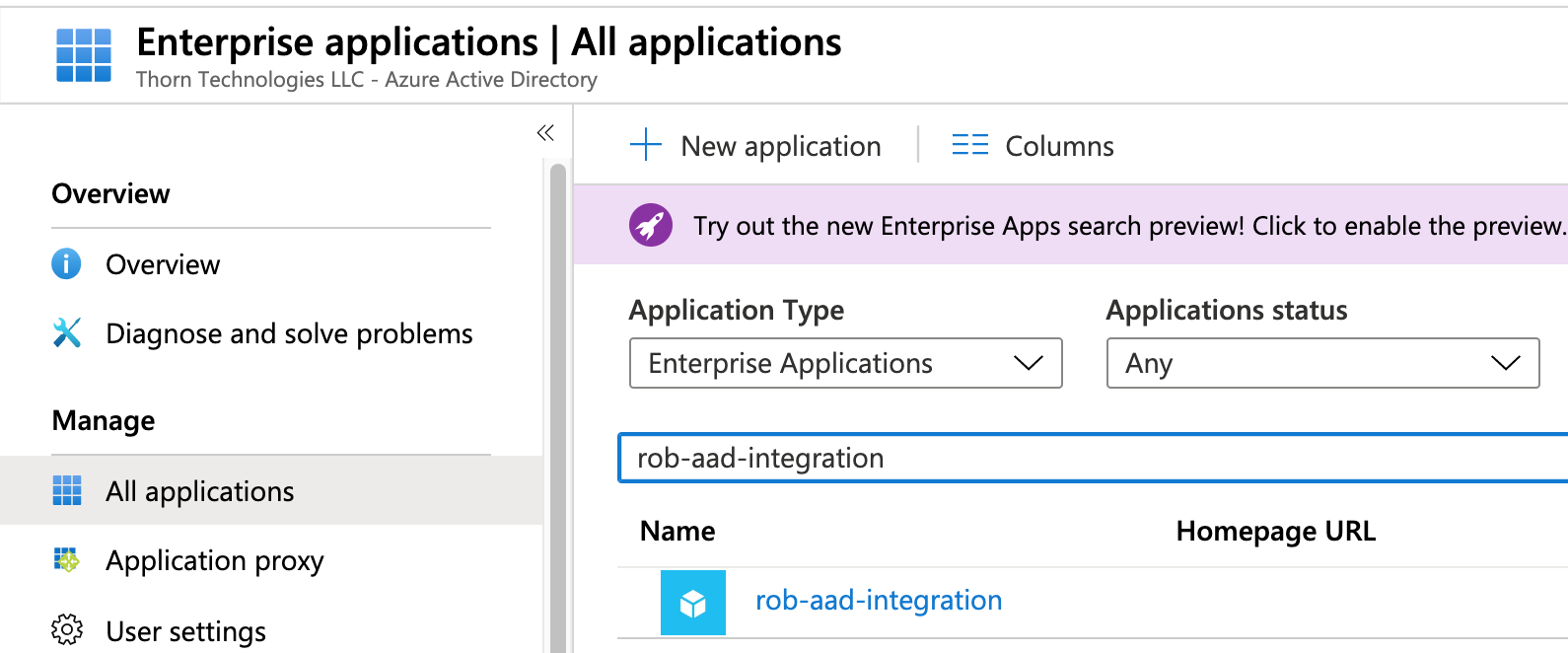Click the sidebar vertical scrollbar
Viewport: 1568px width, 653px height.
pos(558,406)
